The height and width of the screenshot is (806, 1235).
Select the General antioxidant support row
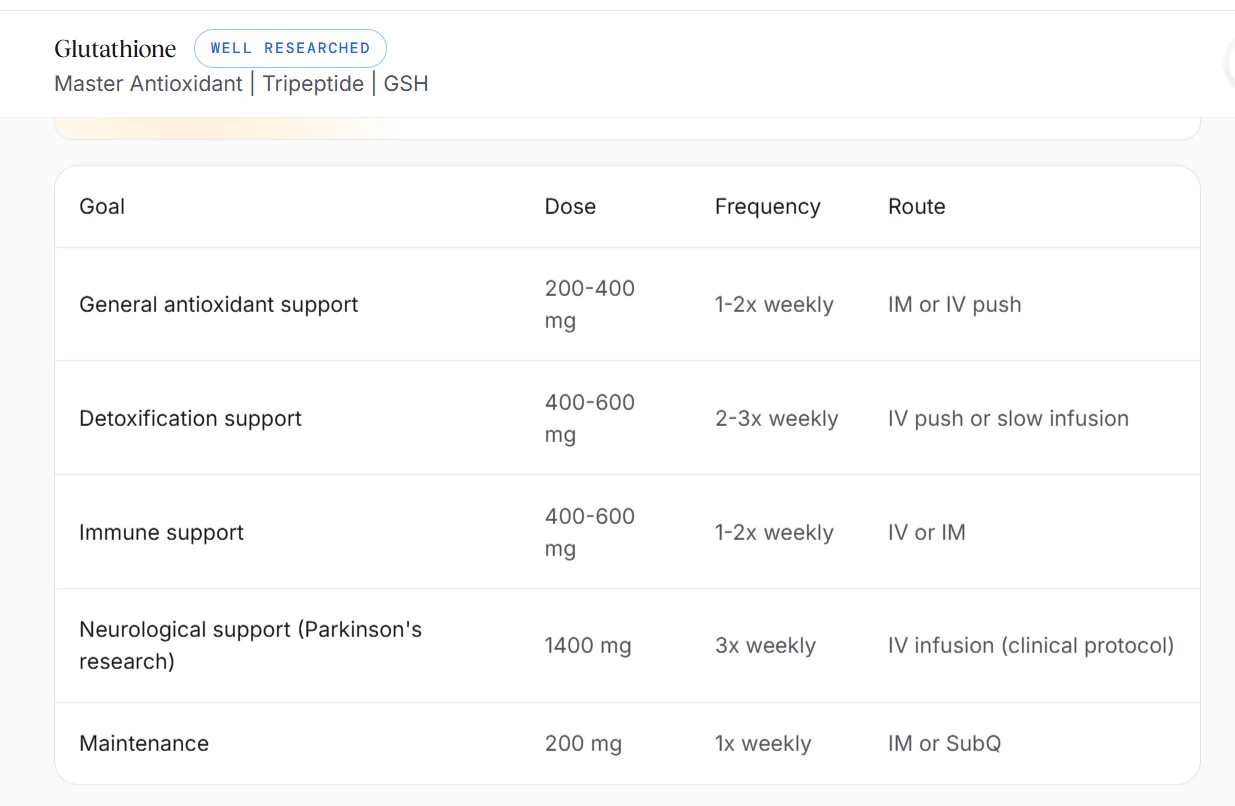[627, 304]
